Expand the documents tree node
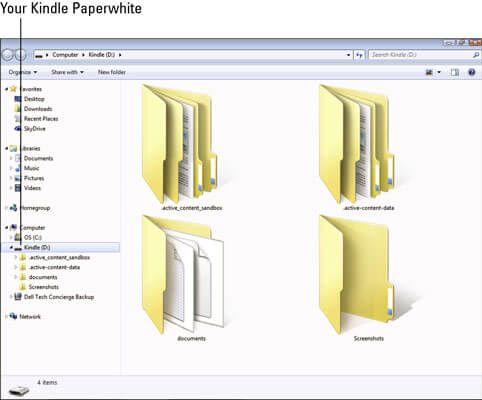This screenshot has height=400, width=482. coord(16,277)
